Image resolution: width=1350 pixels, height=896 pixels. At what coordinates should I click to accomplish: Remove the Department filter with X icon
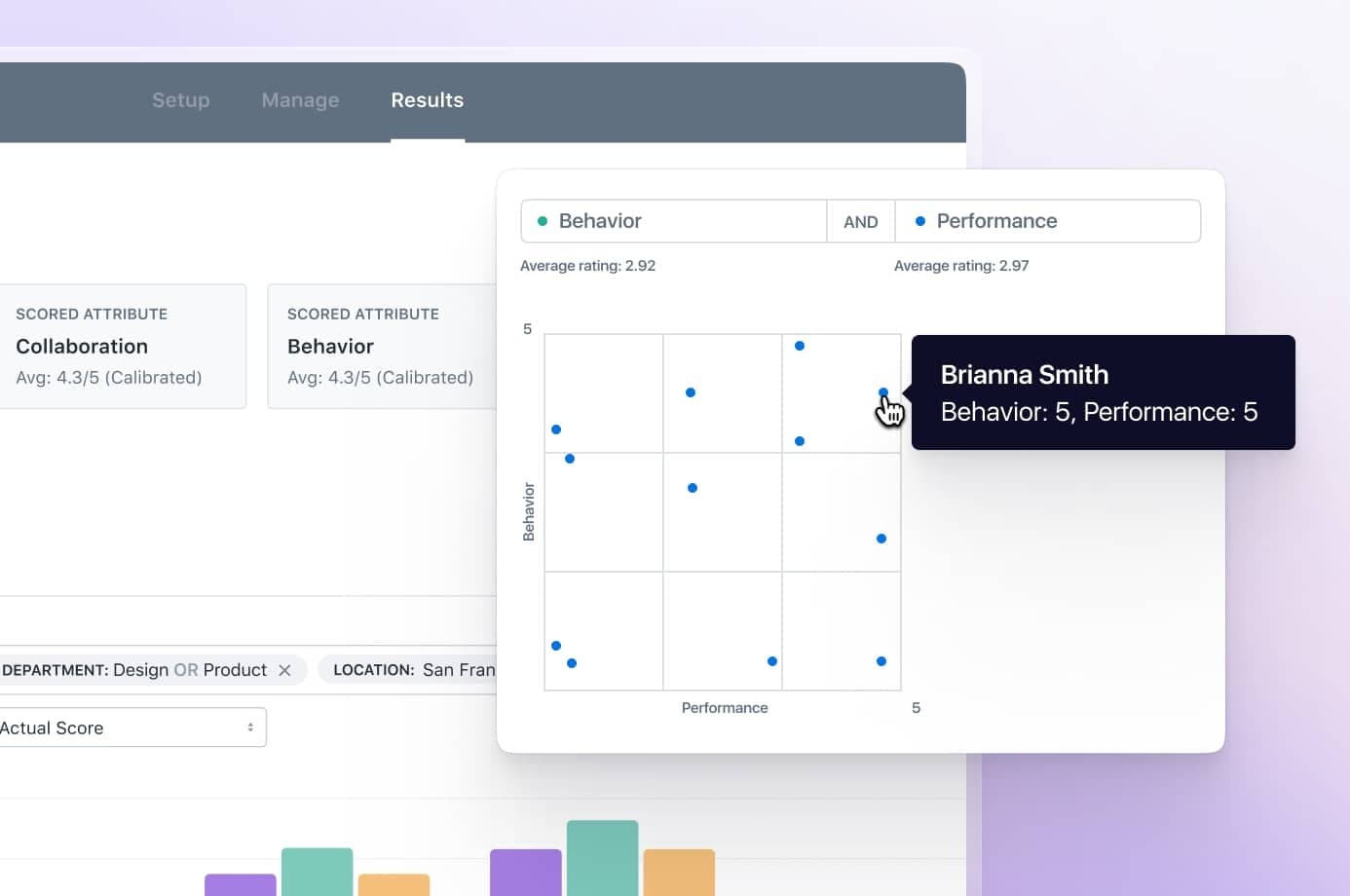(284, 670)
